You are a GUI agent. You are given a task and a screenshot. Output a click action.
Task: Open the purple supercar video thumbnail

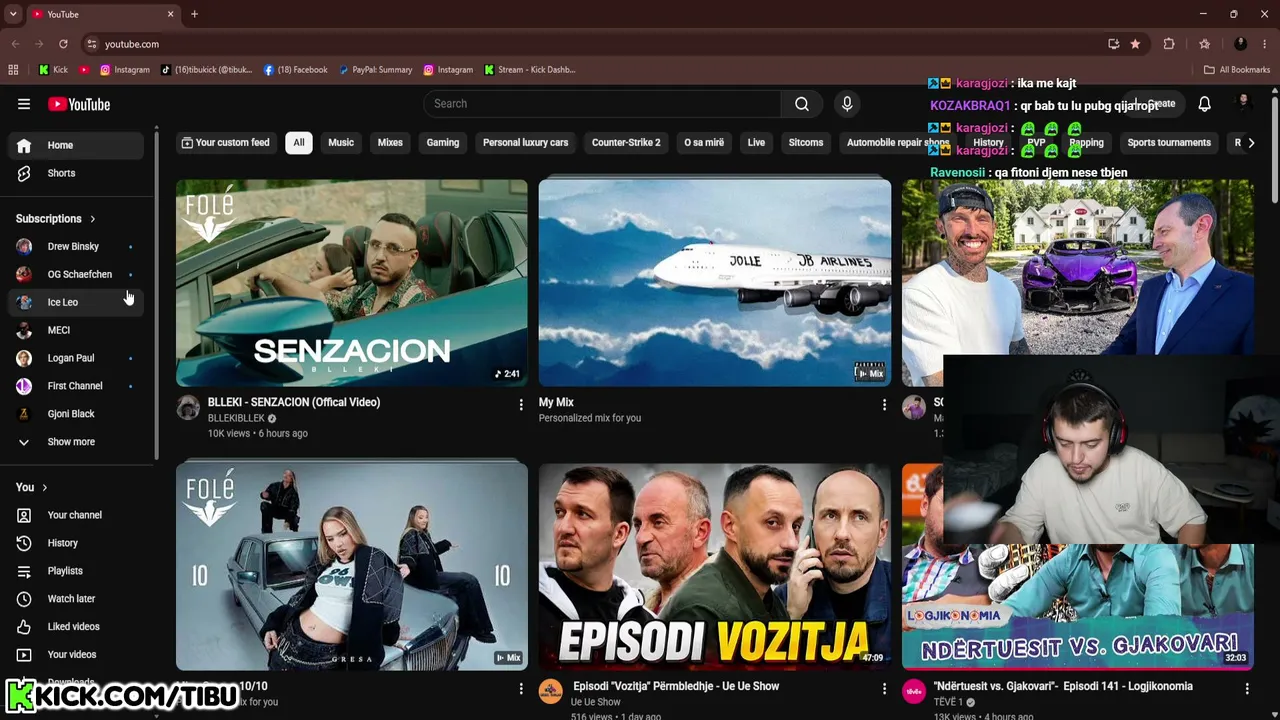click(x=1078, y=268)
